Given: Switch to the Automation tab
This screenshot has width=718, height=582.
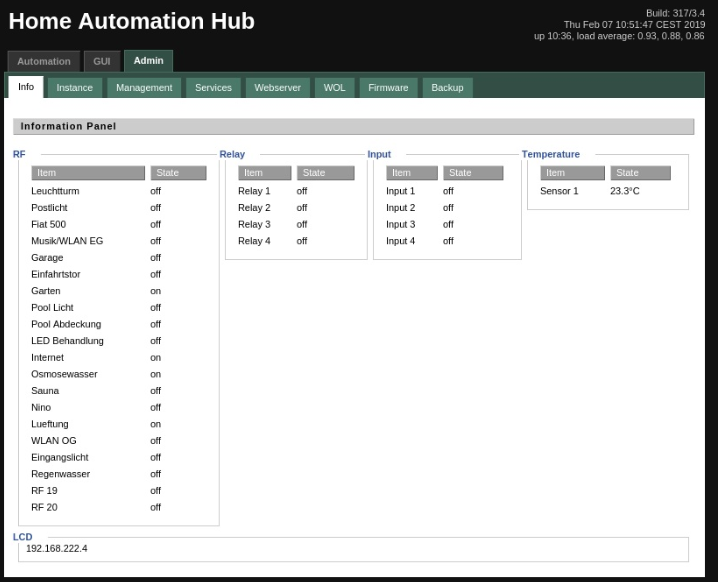Looking at the screenshot, I should coord(44,61).
